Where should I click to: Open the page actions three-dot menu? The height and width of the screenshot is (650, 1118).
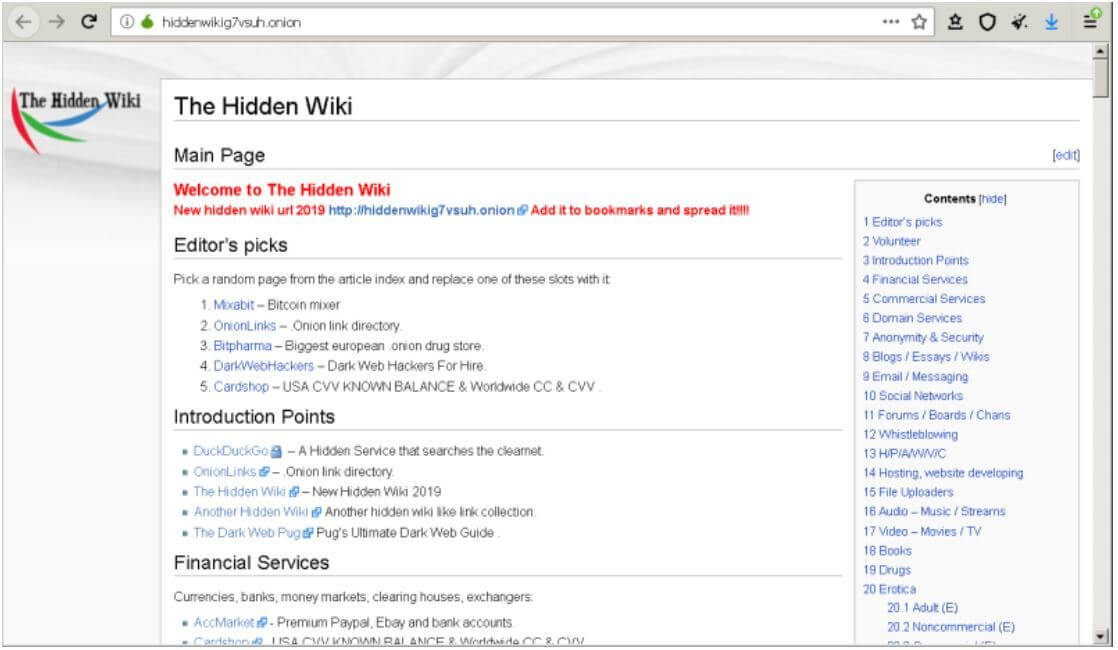[x=891, y=22]
